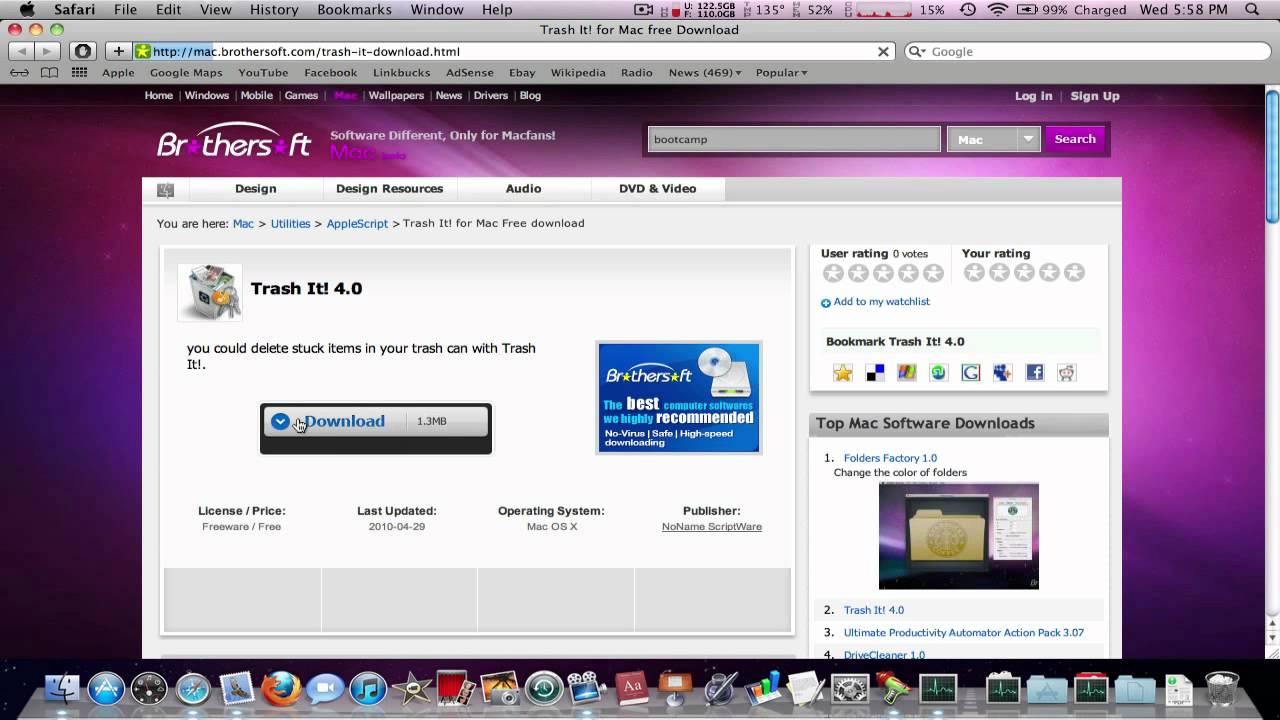Screen dimensions: 1280x720
Task: Open the Log in link
Action: pyautogui.click(x=1033, y=96)
